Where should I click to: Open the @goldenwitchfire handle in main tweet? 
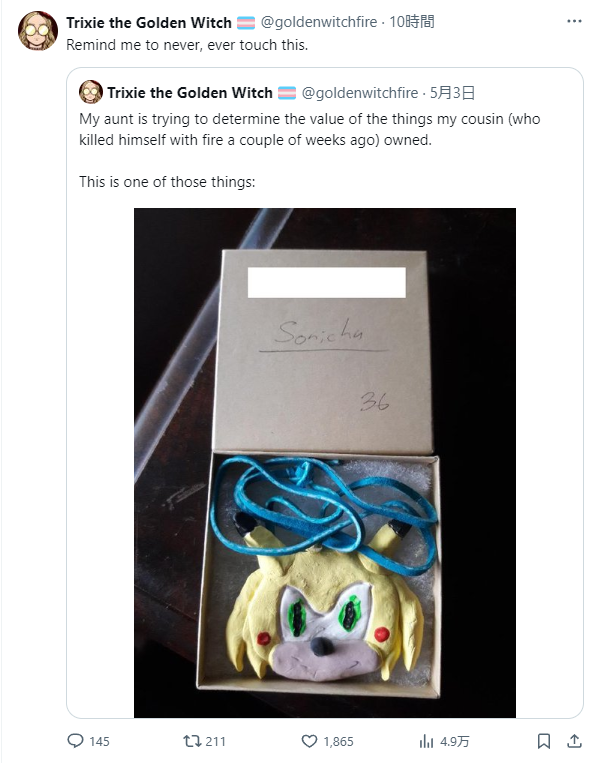[319, 22]
